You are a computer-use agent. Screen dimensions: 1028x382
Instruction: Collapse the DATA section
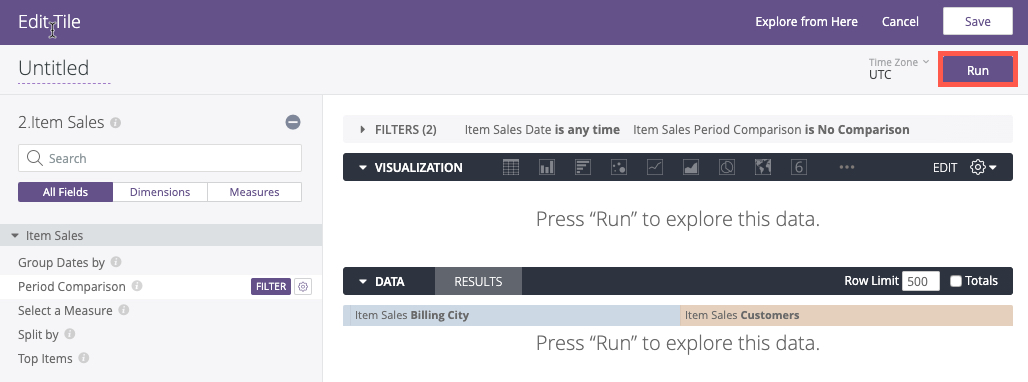(x=363, y=282)
